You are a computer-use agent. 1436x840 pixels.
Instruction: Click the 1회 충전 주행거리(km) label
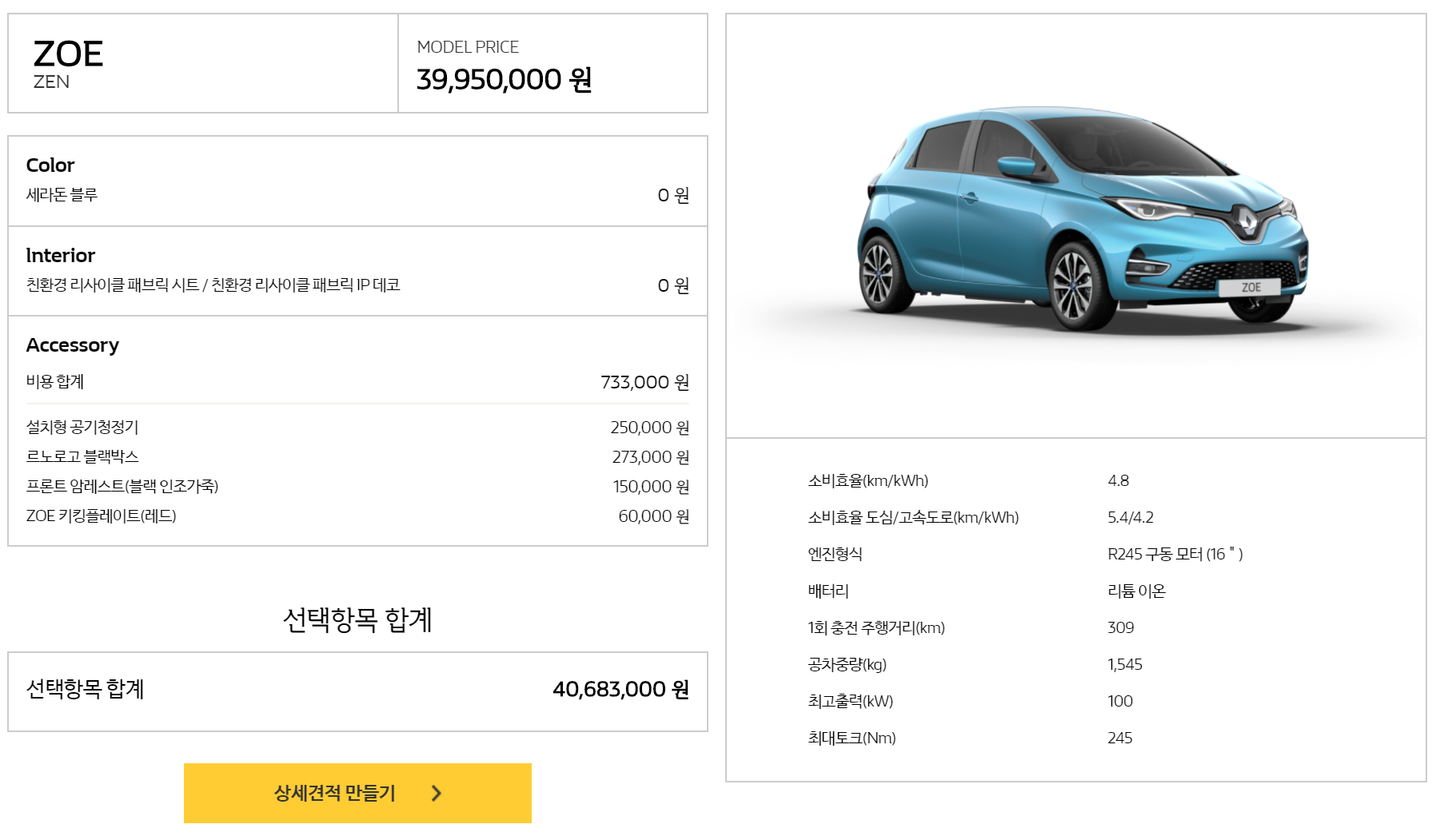pyautogui.click(x=876, y=627)
